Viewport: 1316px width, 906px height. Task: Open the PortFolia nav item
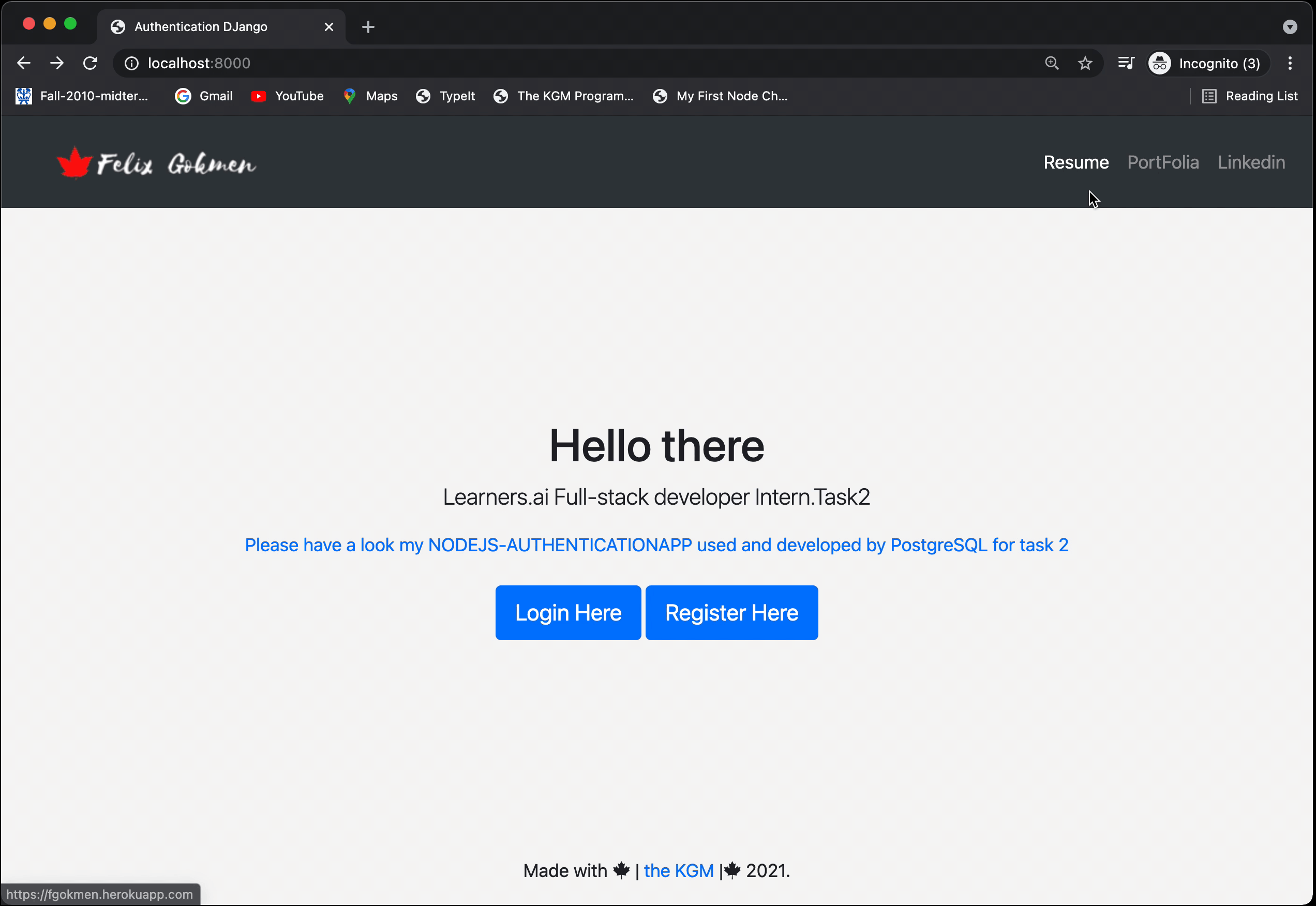[x=1163, y=162]
